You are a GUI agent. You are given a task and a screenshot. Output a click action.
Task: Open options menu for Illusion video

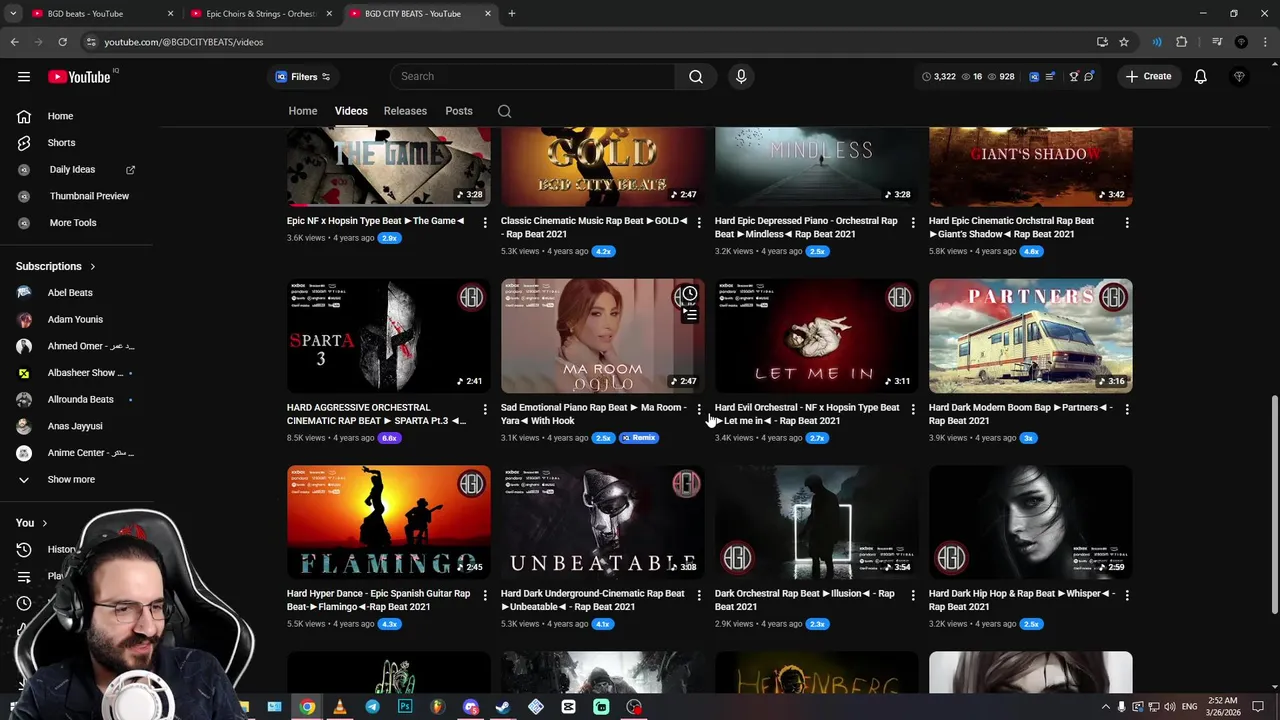913,595
